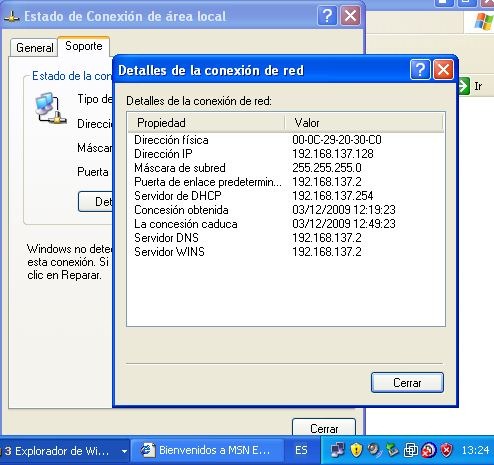Click the 13:24 taskbar clock
The width and height of the screenshot is (494, 465).
[x=475, y=451]
